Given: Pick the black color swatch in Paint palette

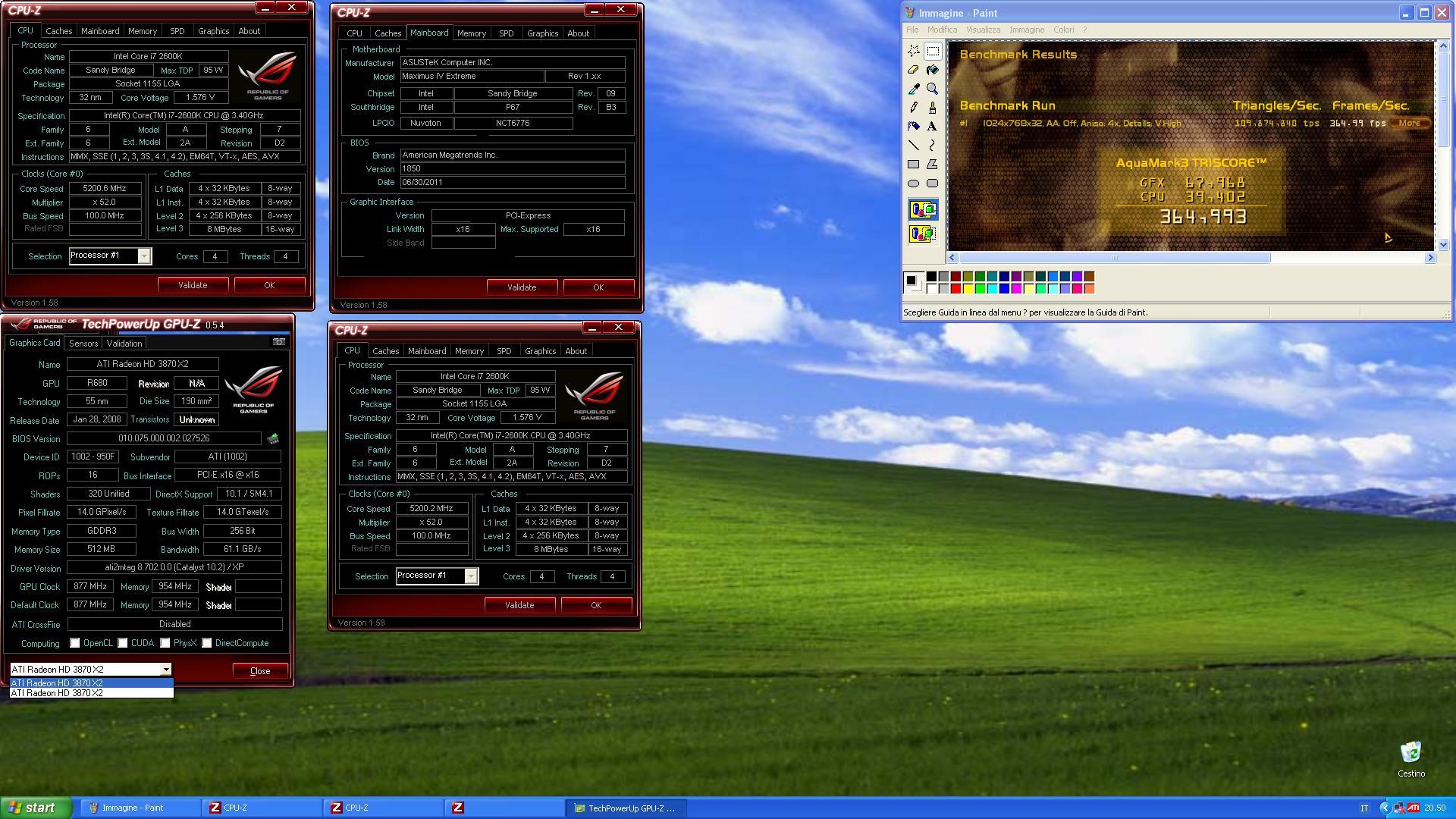Looking at the screenshot, I should click(931, 277).
